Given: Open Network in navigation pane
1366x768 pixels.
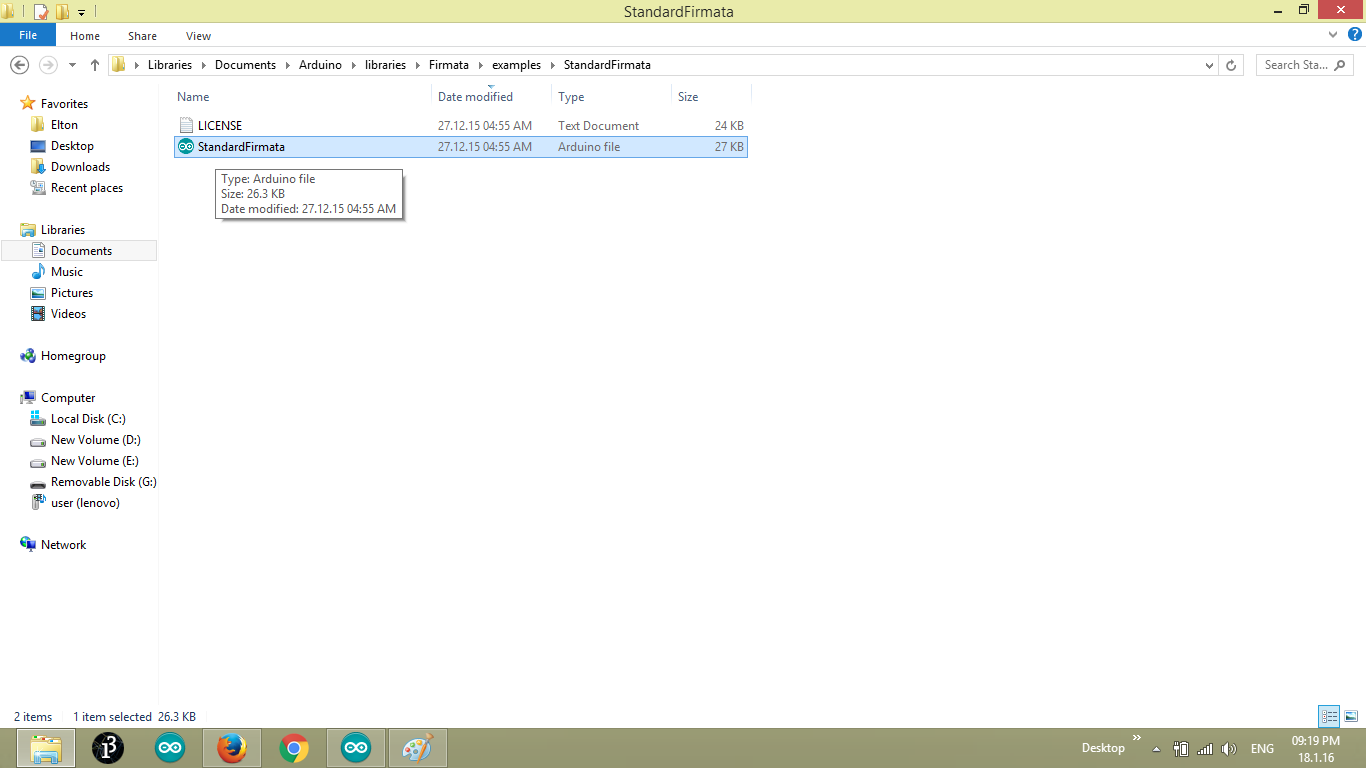Looking at the screenshot, I should click(63, 545).
